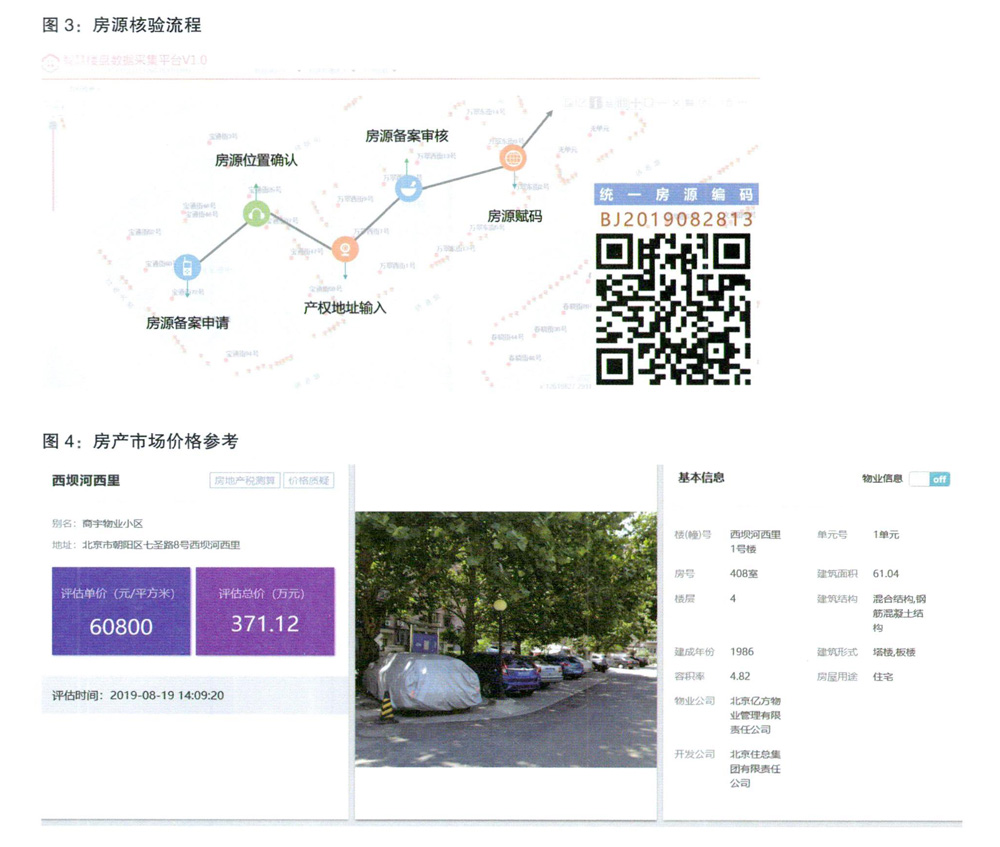Select the floor area value 61.04

[x=886, y=573]
